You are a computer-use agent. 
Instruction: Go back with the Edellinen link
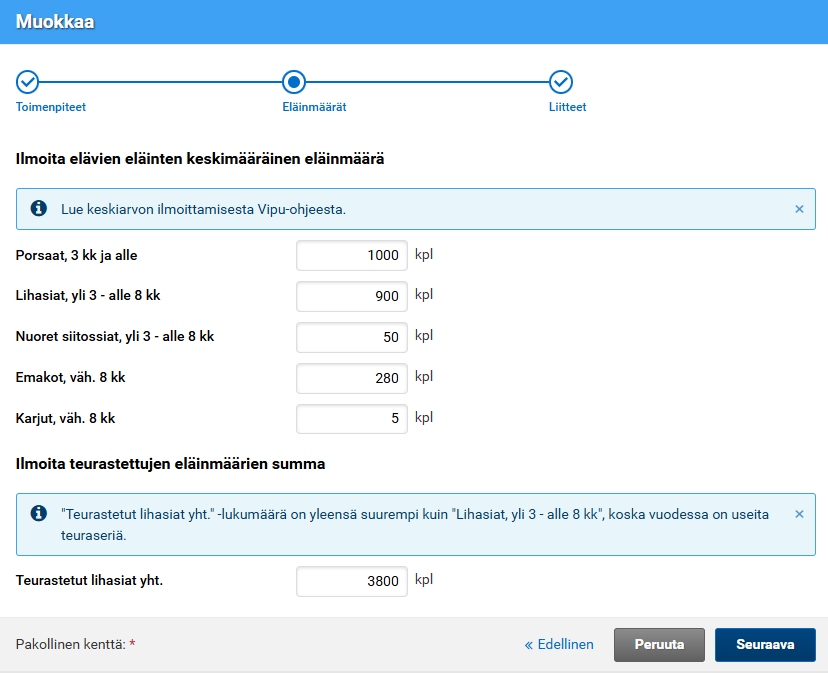pyautogui.click(x=559, y=645)
